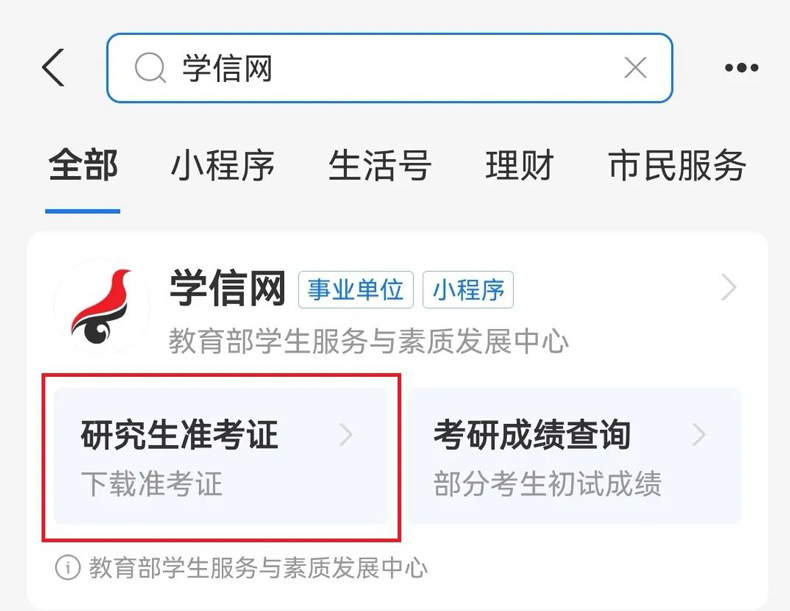This screenshot has height=611, width=790.
Task: Tap the back arrow icon
Action: click(x=53, y=67)
